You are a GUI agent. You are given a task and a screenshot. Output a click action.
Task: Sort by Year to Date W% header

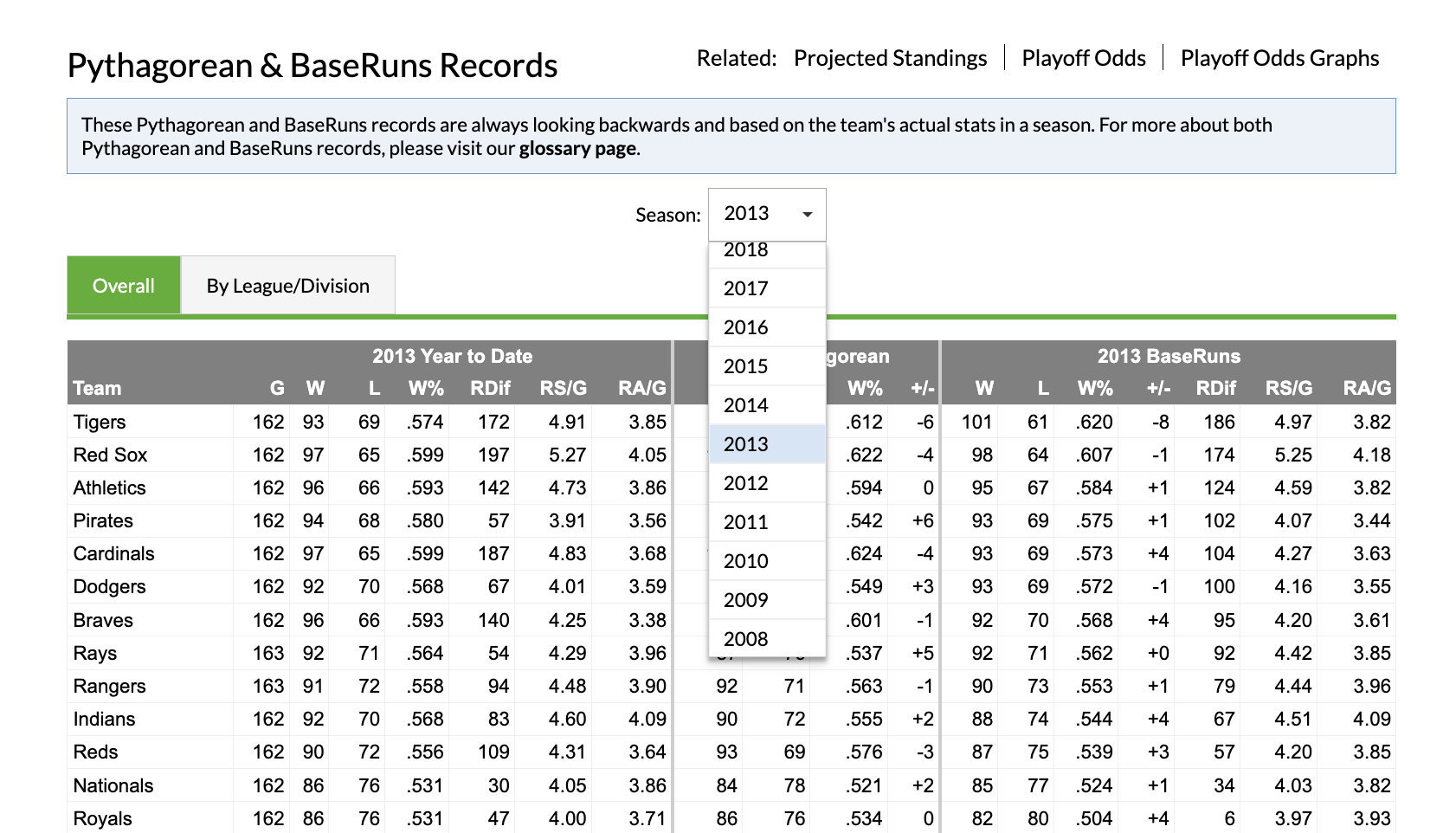tap(426, 389)
